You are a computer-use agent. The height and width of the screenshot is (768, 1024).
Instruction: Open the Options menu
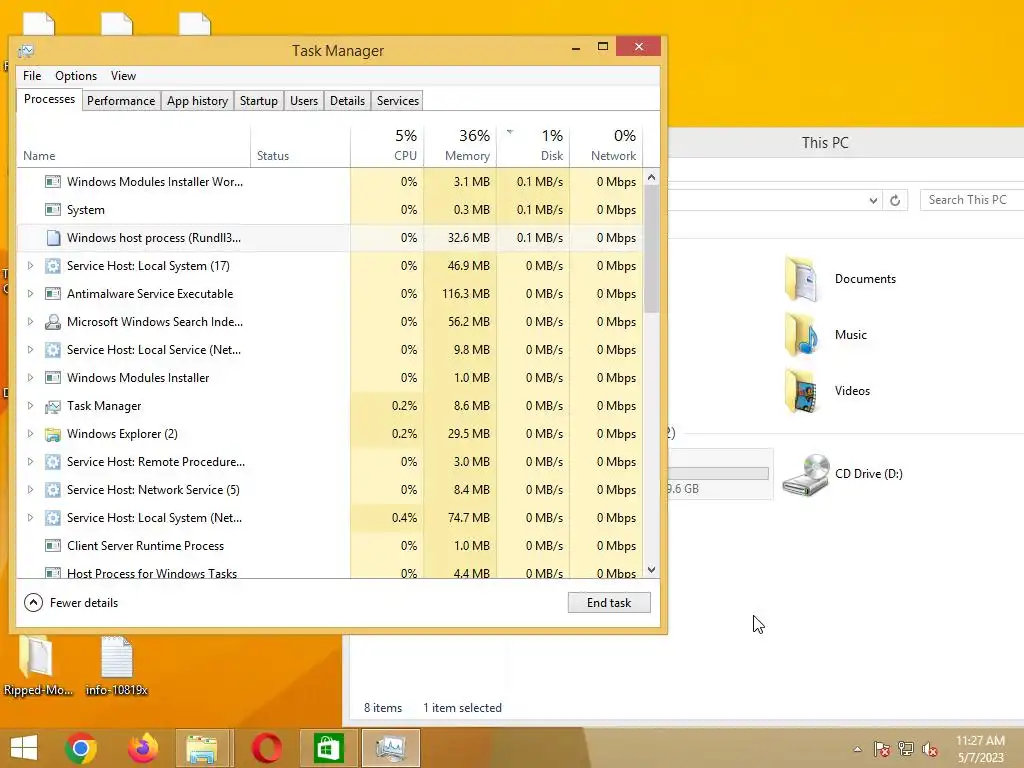tap(76, 76)
